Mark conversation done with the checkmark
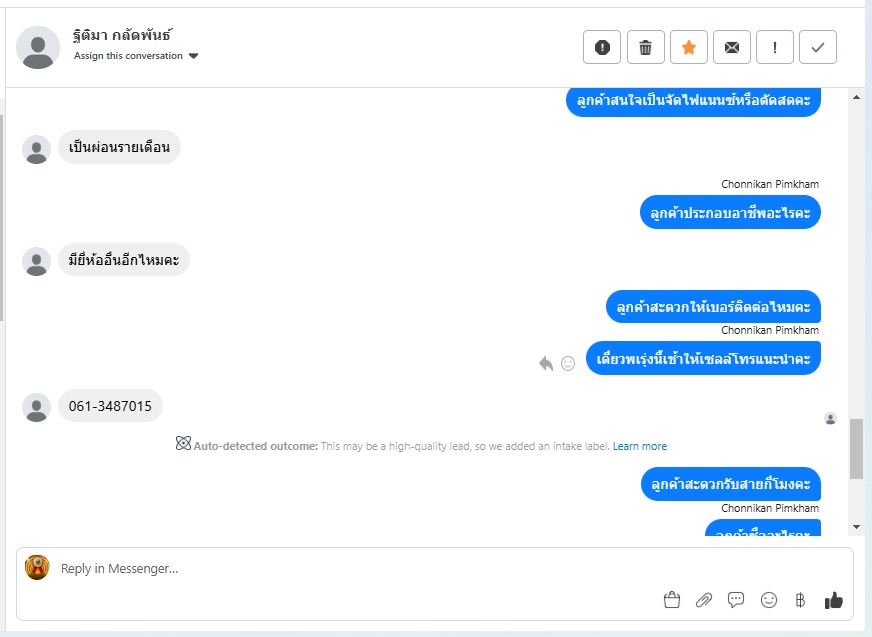Screen dimensions: 872x637 pyautogui.click(x=818, y=47)
